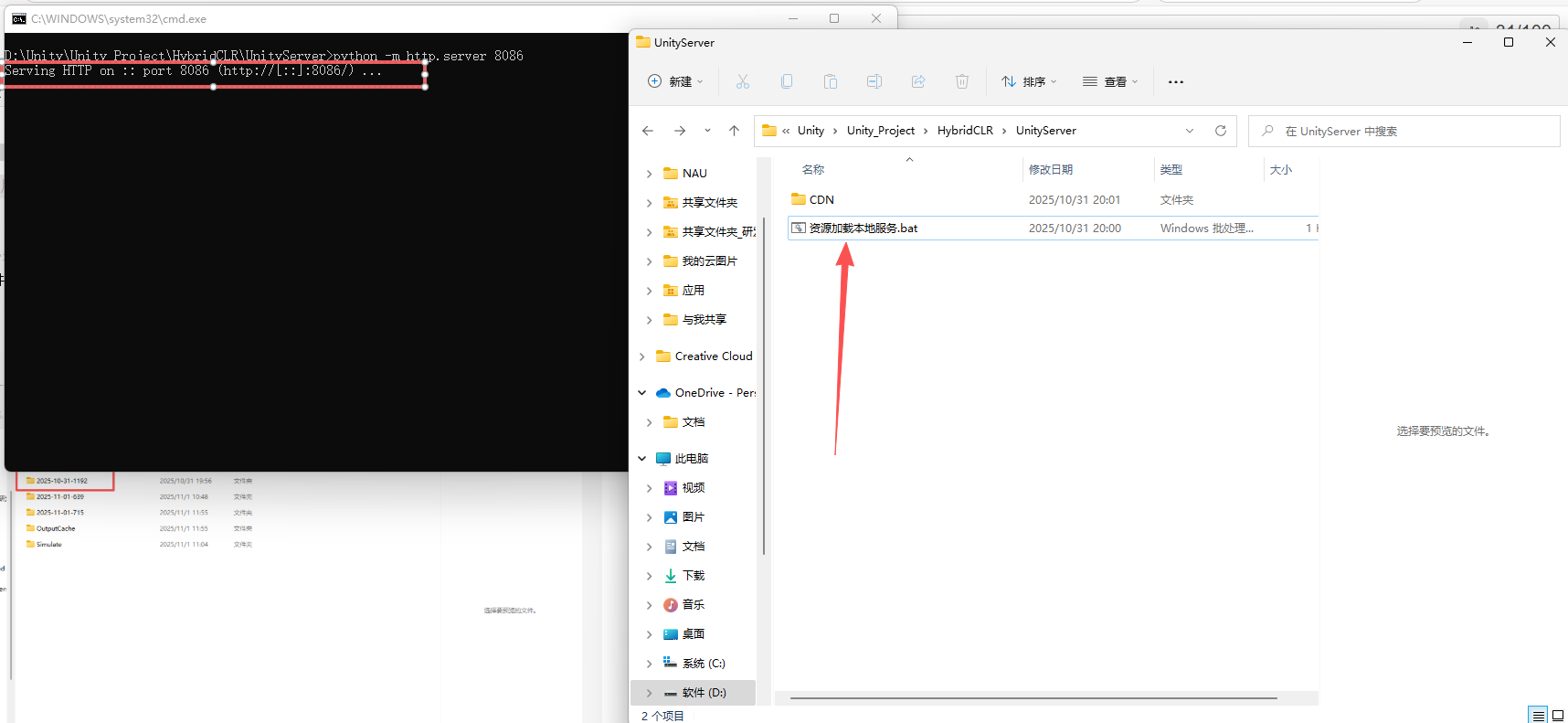Click the Paste clipboard icon in toolbar
The image size is (1568, 723).
point(831,81)
